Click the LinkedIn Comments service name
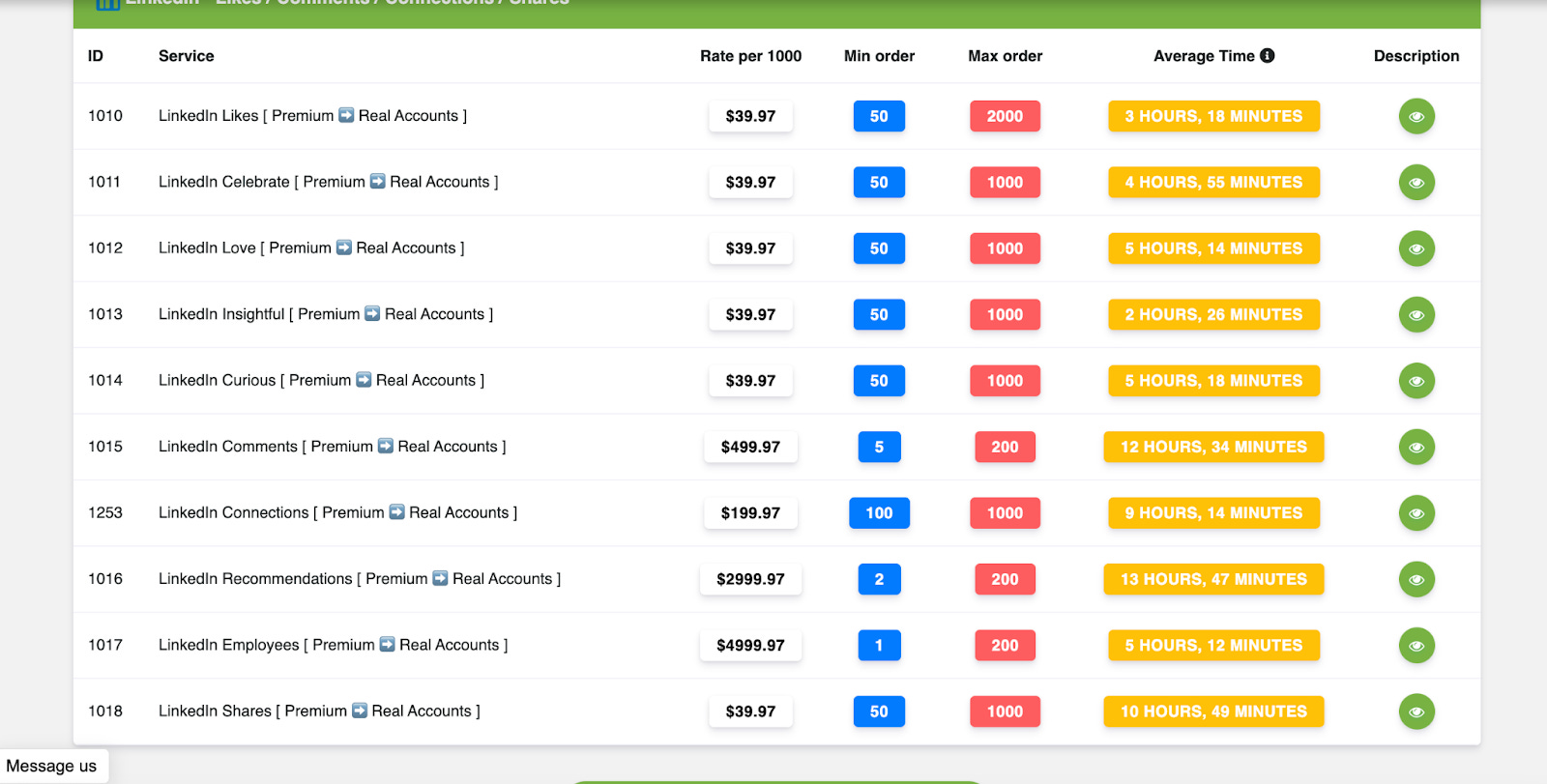 pyautogui.click(x=333, y=447)
